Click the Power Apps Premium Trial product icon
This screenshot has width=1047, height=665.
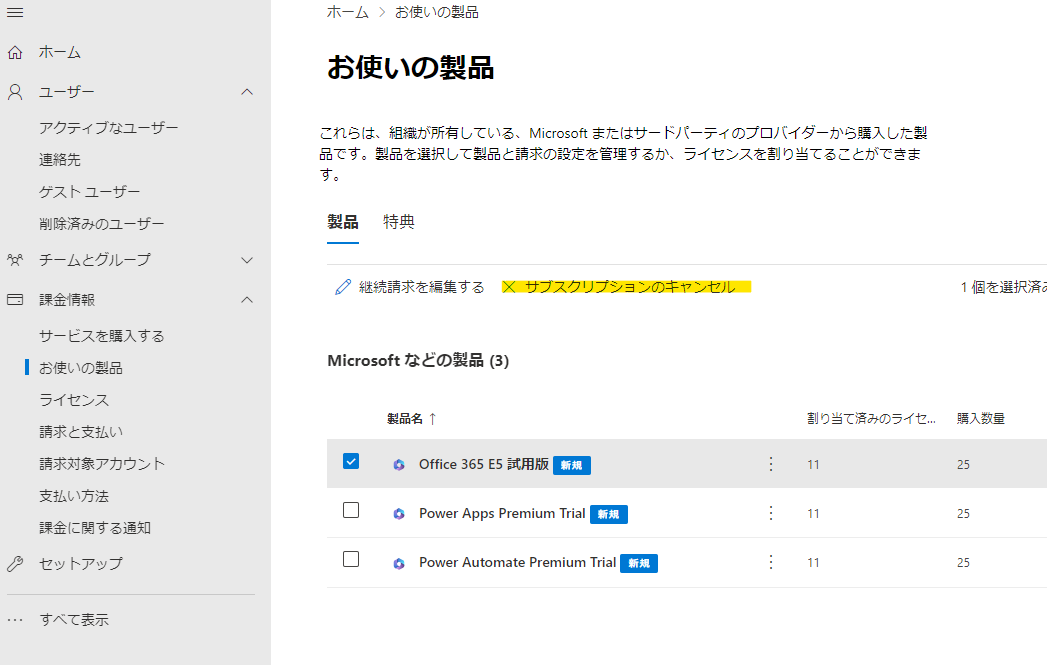[399, 513]
